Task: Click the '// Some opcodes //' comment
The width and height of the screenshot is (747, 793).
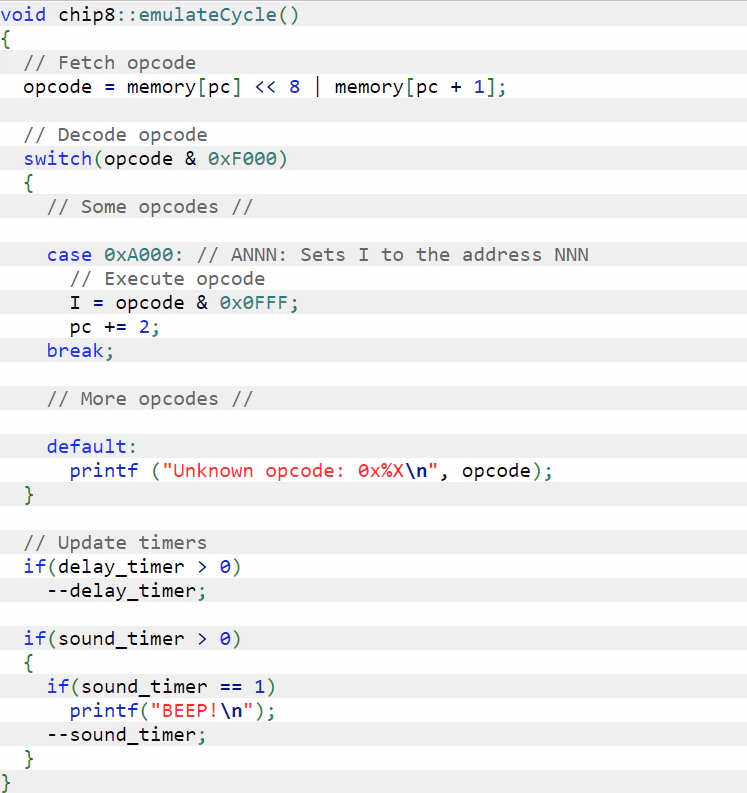Action: 150,207
